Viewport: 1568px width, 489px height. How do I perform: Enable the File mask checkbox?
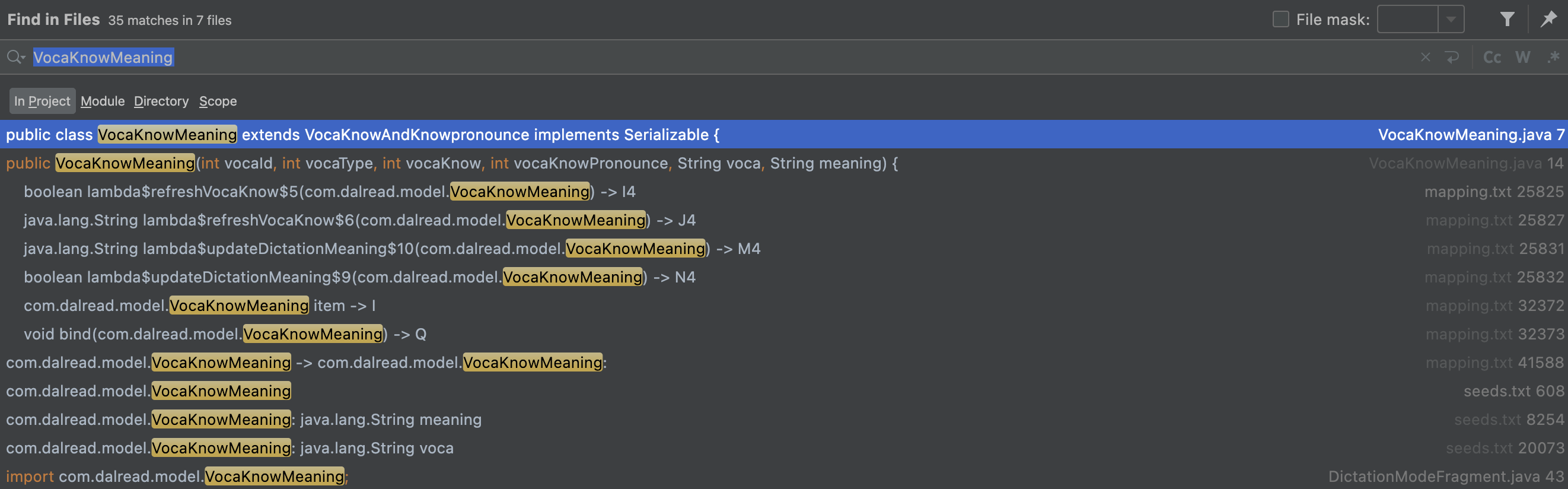click(1281, 20)
